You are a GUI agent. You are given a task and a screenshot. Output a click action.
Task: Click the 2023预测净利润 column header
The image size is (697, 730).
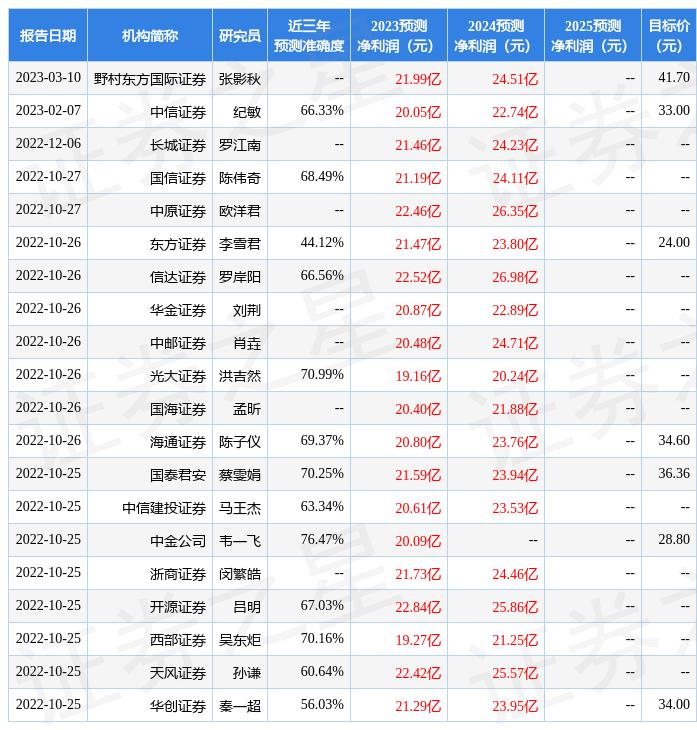(399, 35)
